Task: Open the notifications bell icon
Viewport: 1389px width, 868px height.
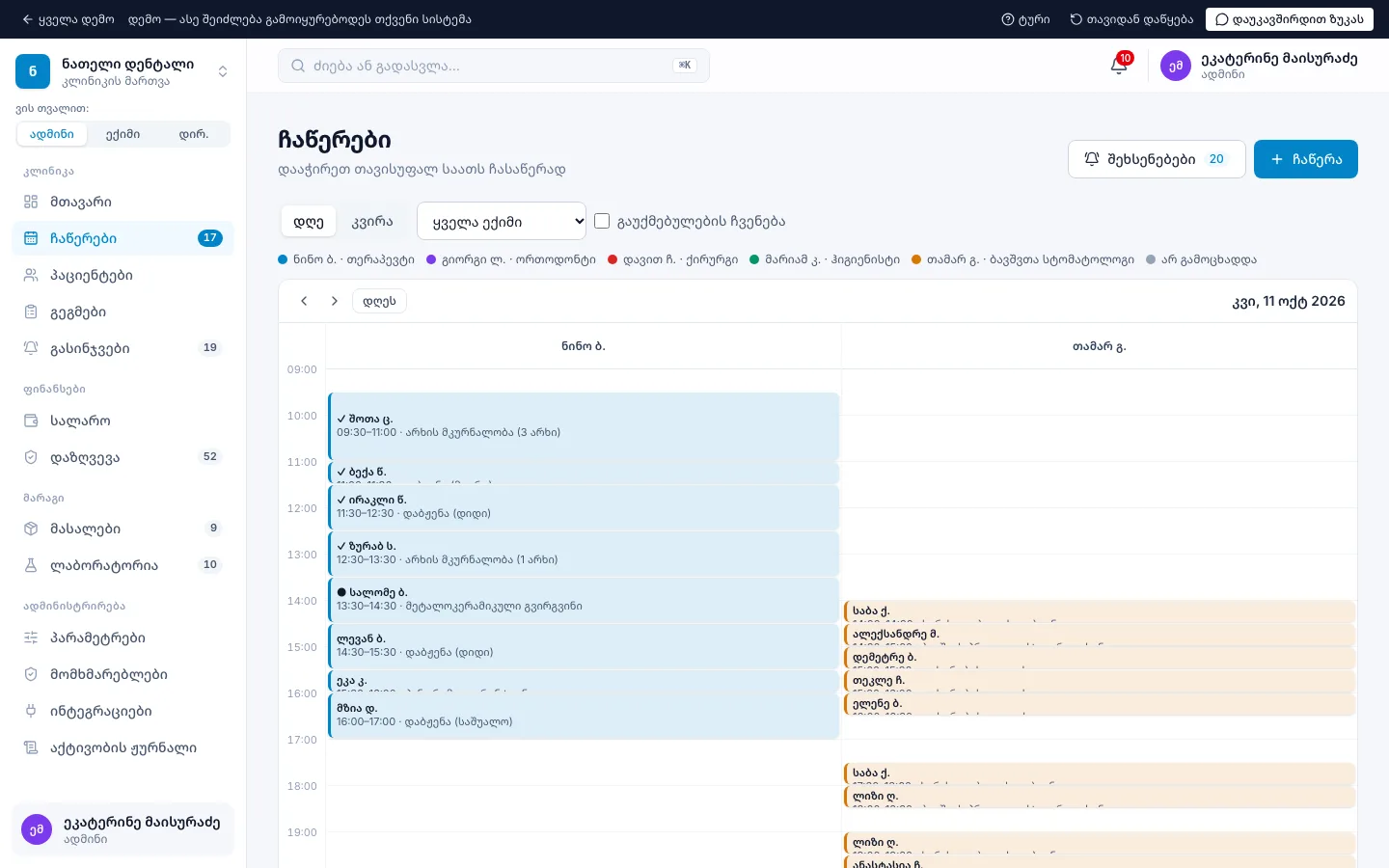Action: pyautogui.click(x=1119, y=66)
